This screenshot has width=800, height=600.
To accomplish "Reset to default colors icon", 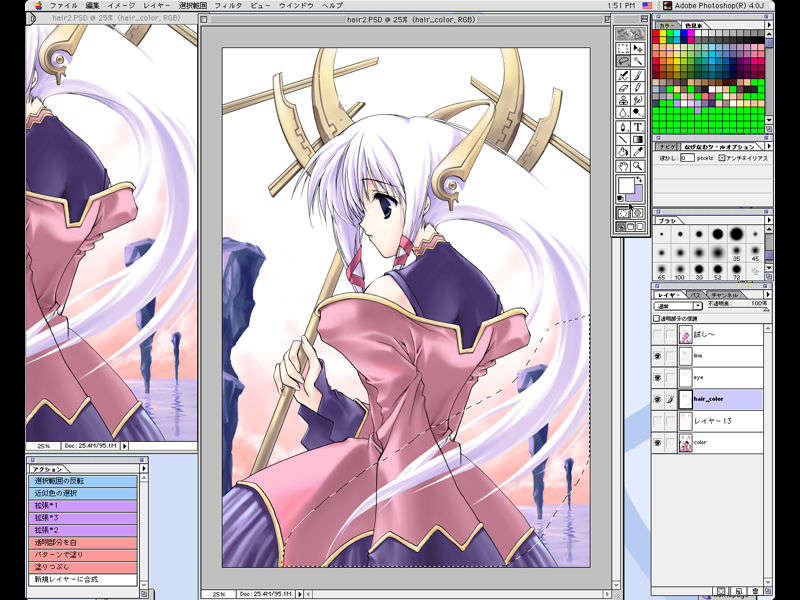I will 621,198.
